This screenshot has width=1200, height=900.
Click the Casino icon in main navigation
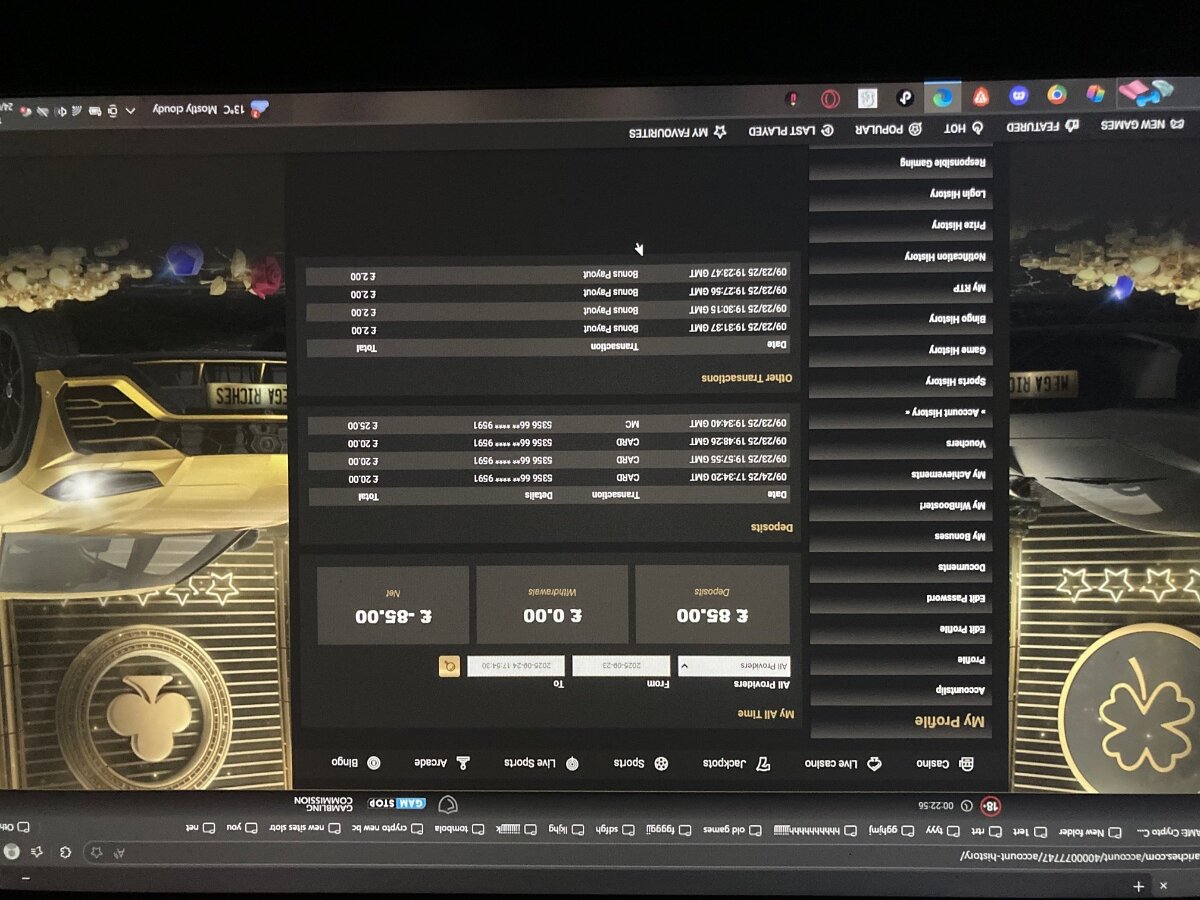pos(966,764)
